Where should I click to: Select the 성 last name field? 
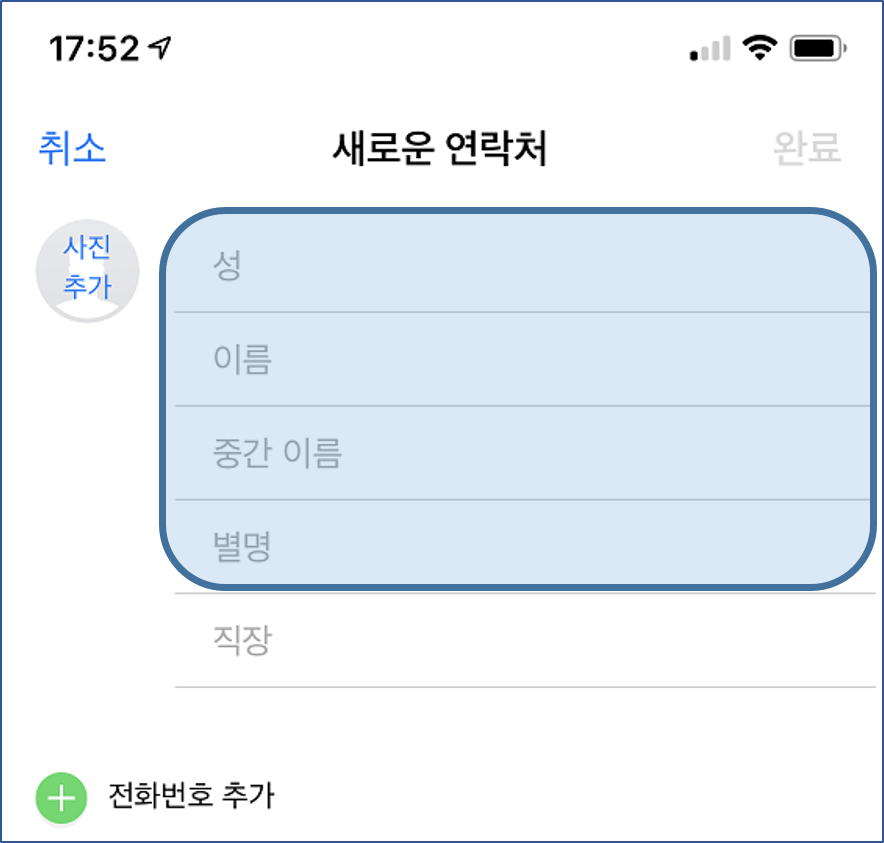pyautogui.click(x=522, y=265)
